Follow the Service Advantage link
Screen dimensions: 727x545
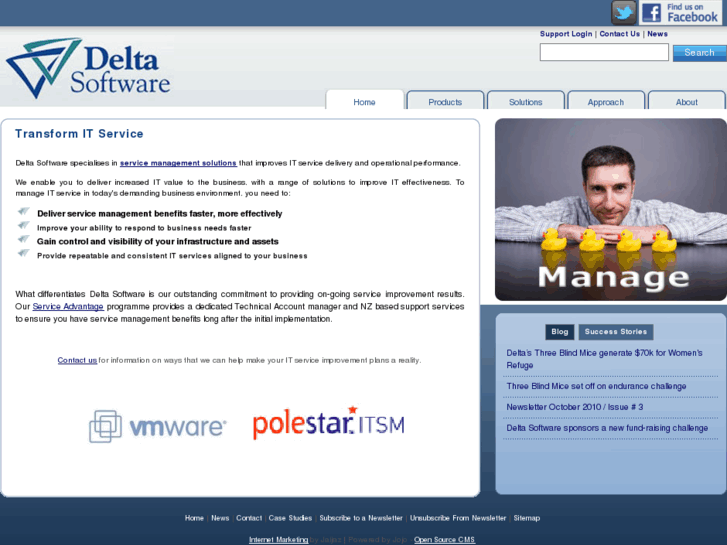(68, 307)
